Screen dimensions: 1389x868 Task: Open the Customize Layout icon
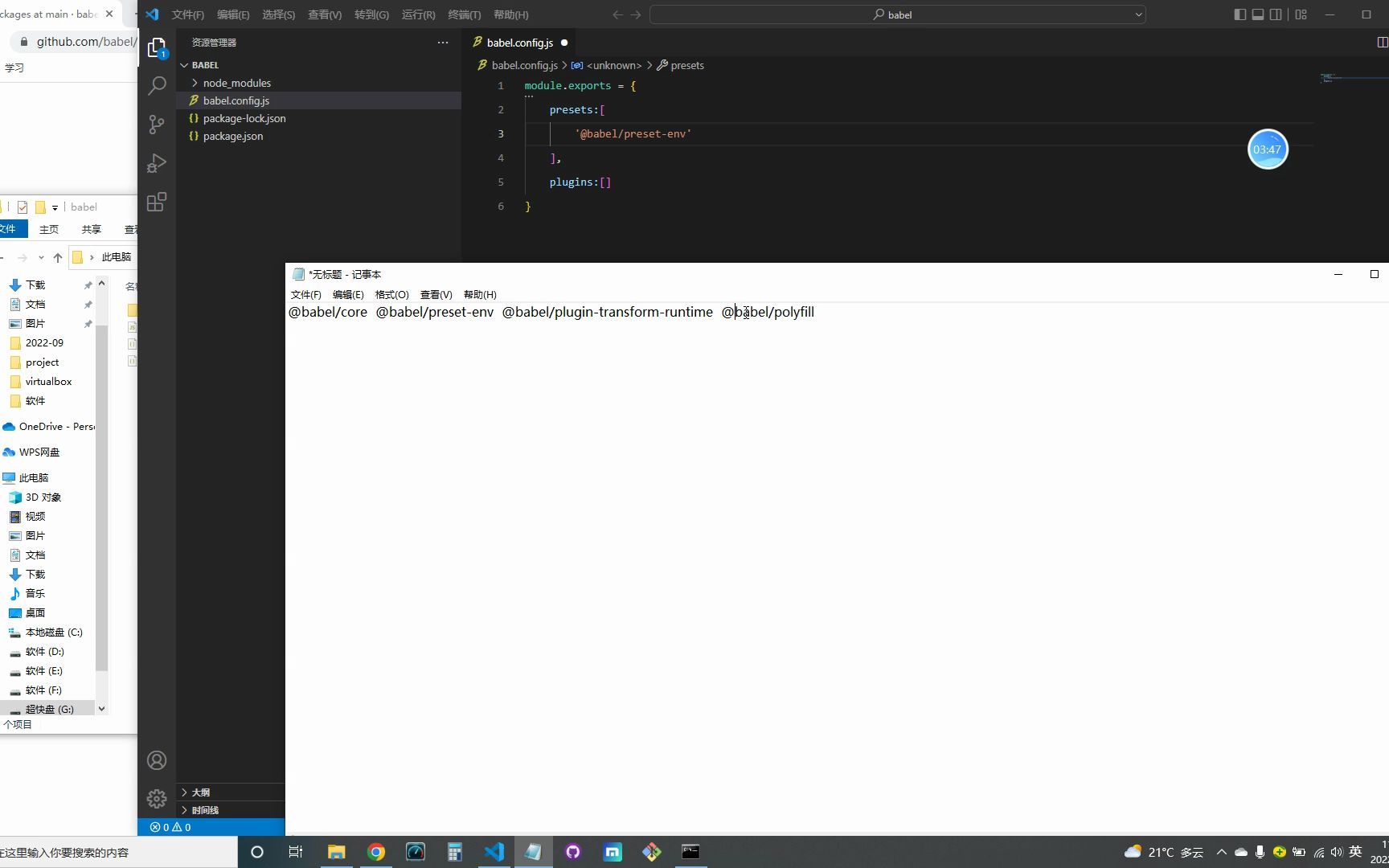coord(1301,14)
